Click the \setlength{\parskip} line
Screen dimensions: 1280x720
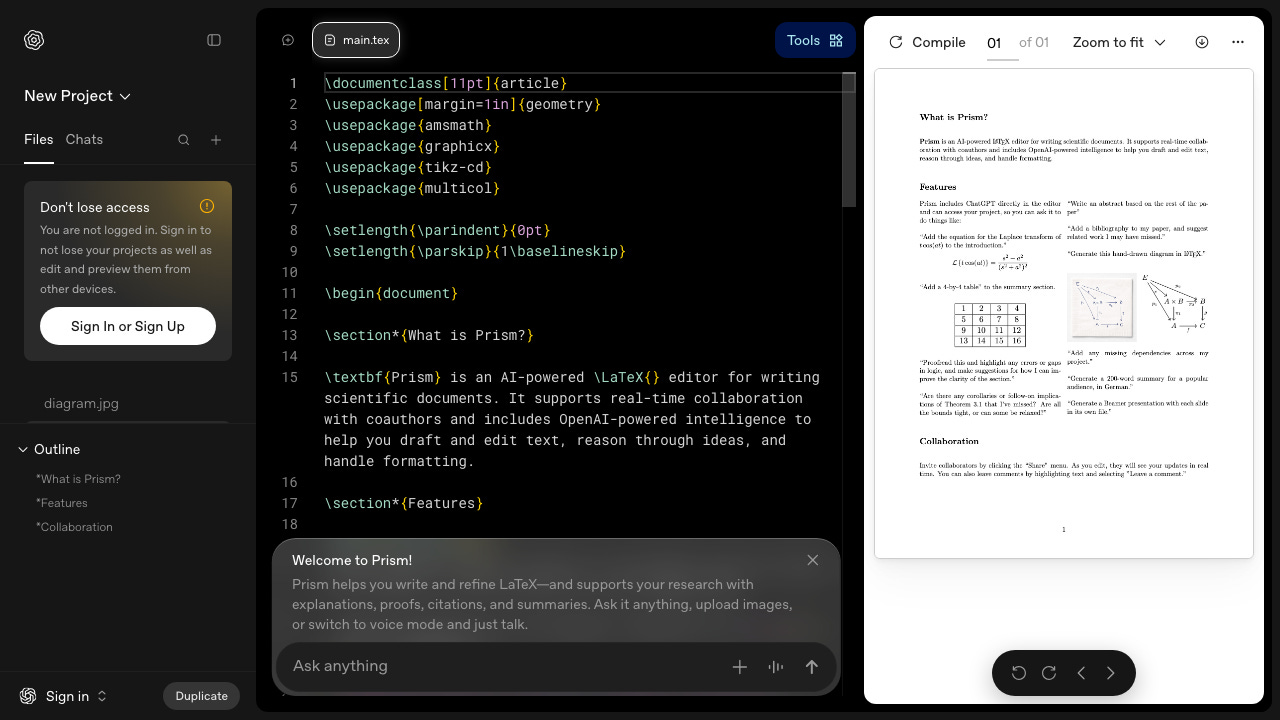pyautogui.click(x=475, y=251)
